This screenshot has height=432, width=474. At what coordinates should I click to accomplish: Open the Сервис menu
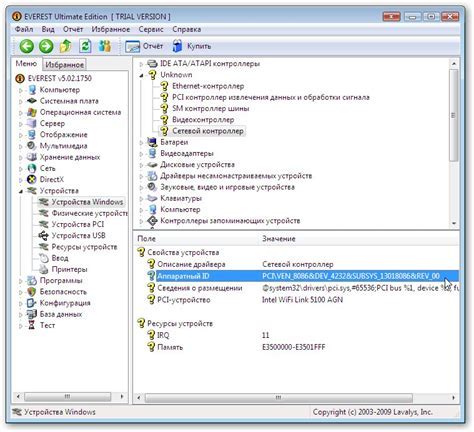point(151,29)
